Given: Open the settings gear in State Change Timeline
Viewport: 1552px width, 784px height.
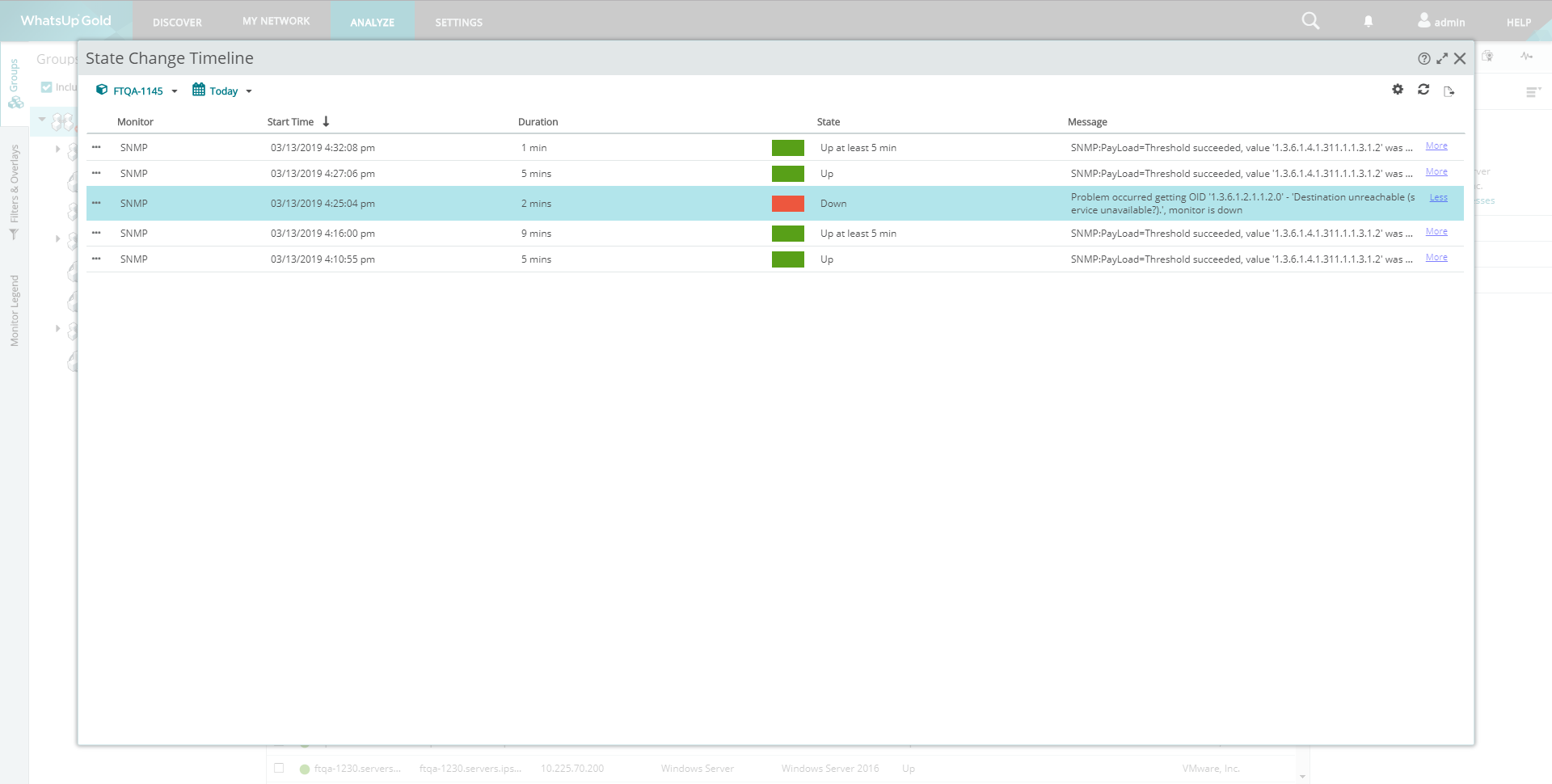Looking at the screenshot, I should (x=1398, y=90).
